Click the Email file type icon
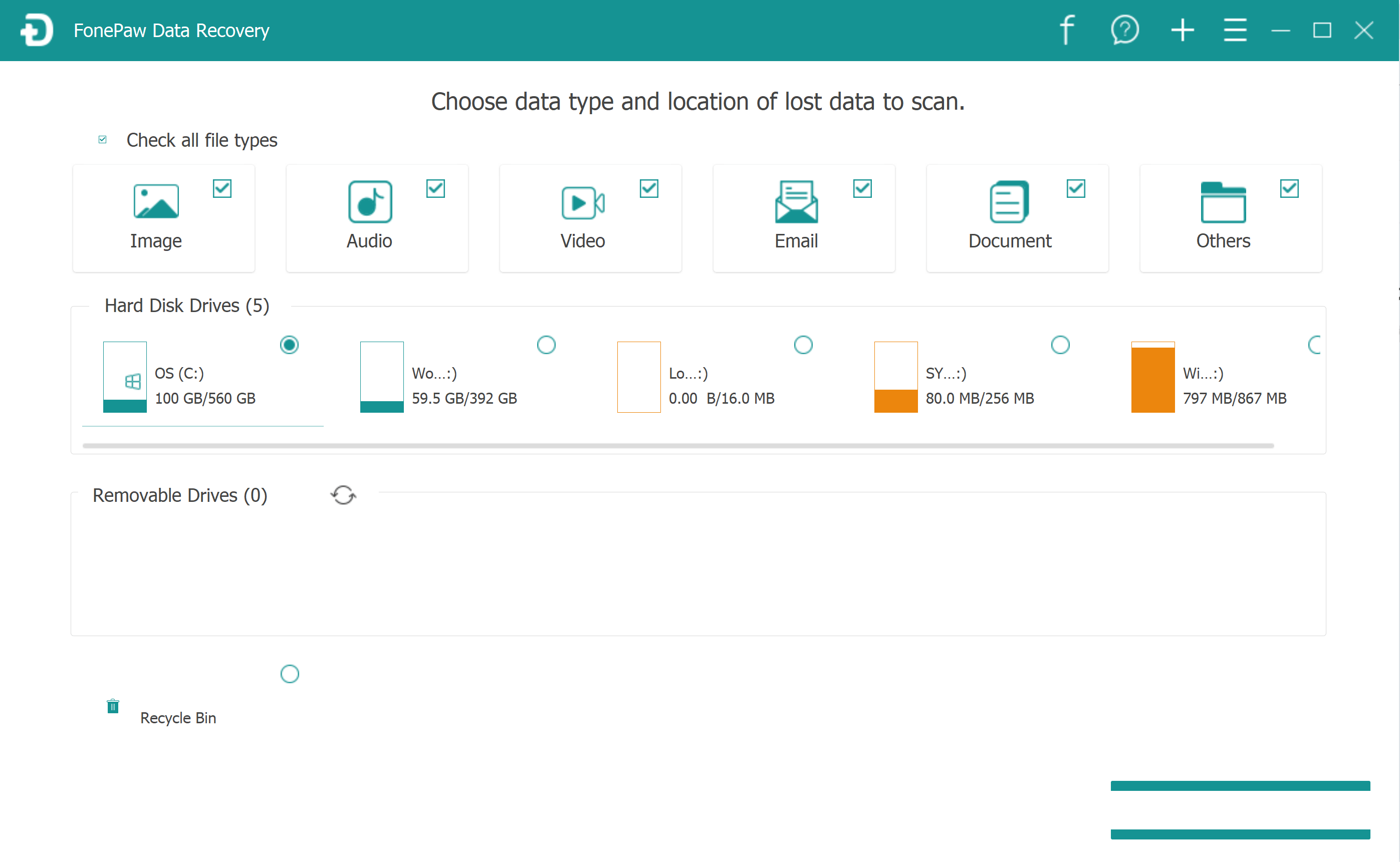This screenshot has height=862, width=1400. click(796, 201)
